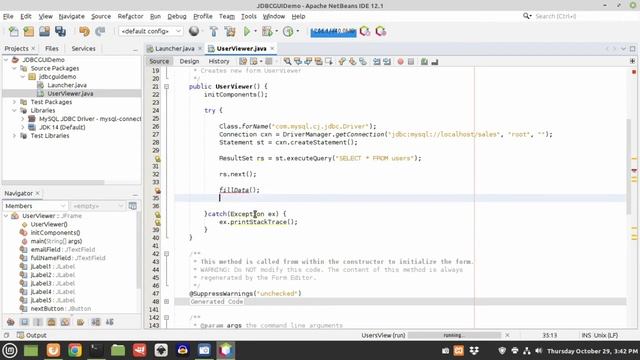640x360 pixels.
Task: Click the Stop Macro Recording icon
Action: point(411,61)
